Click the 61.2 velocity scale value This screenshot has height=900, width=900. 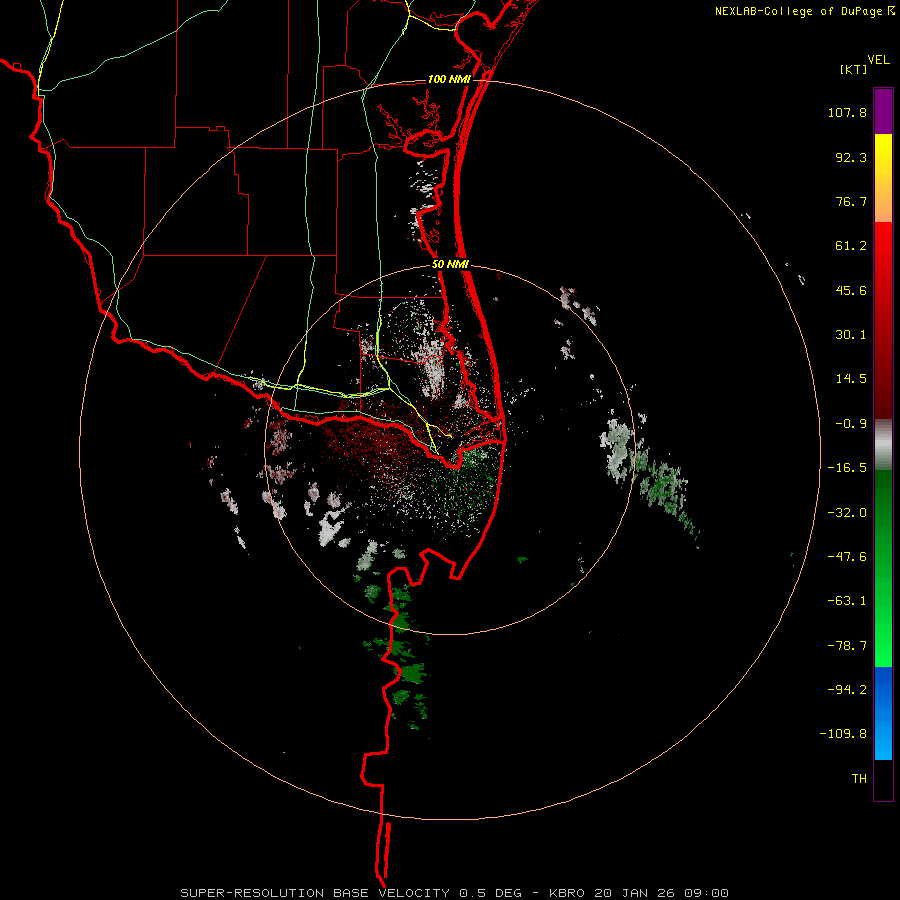click(x=851, y=246)
